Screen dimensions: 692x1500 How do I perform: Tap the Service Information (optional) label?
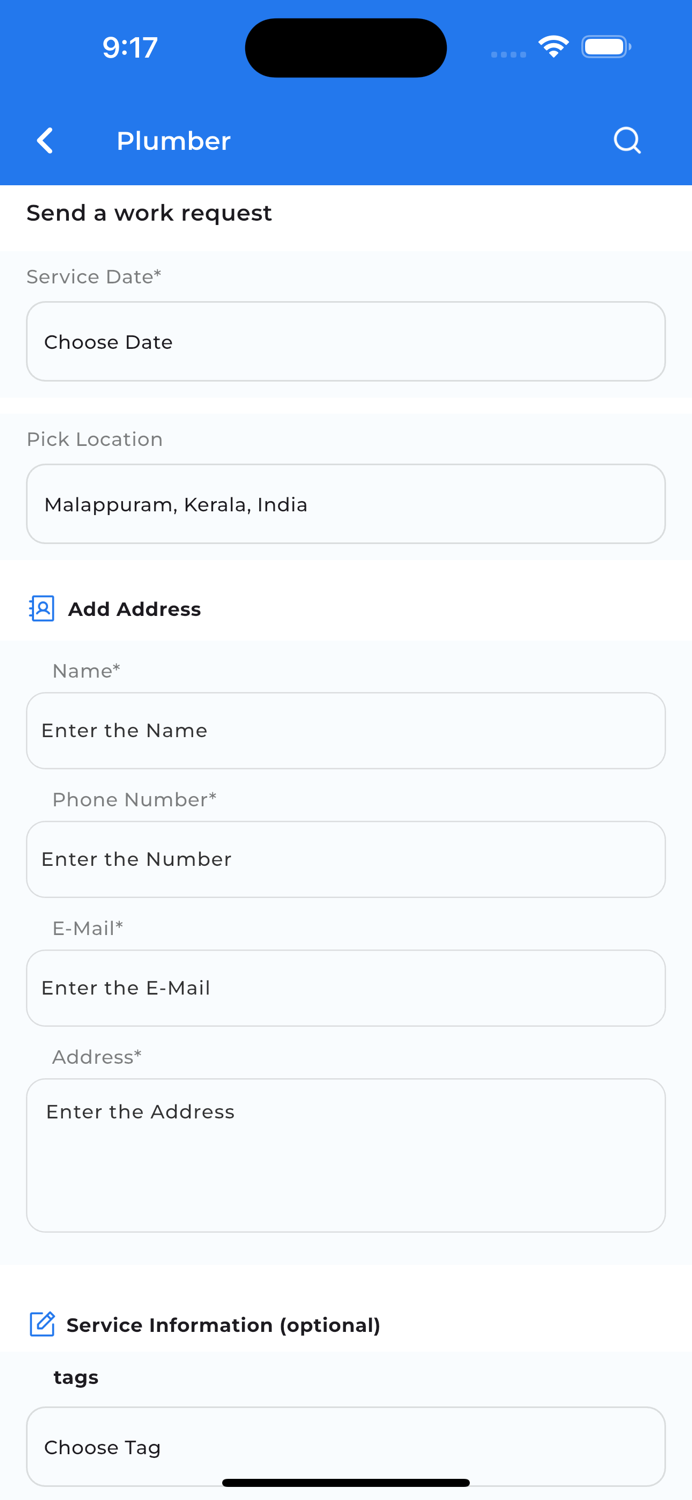[223, 1324]
